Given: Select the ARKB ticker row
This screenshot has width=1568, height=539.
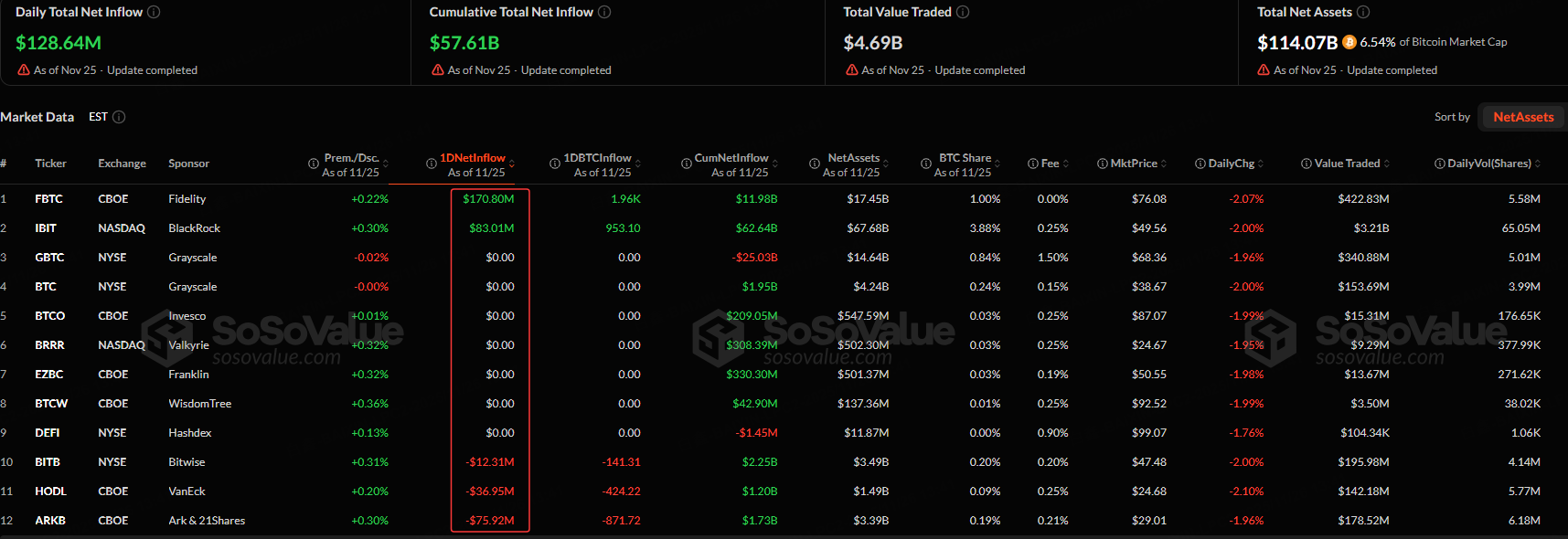Looking at the screenshot, I should (50, 521).
